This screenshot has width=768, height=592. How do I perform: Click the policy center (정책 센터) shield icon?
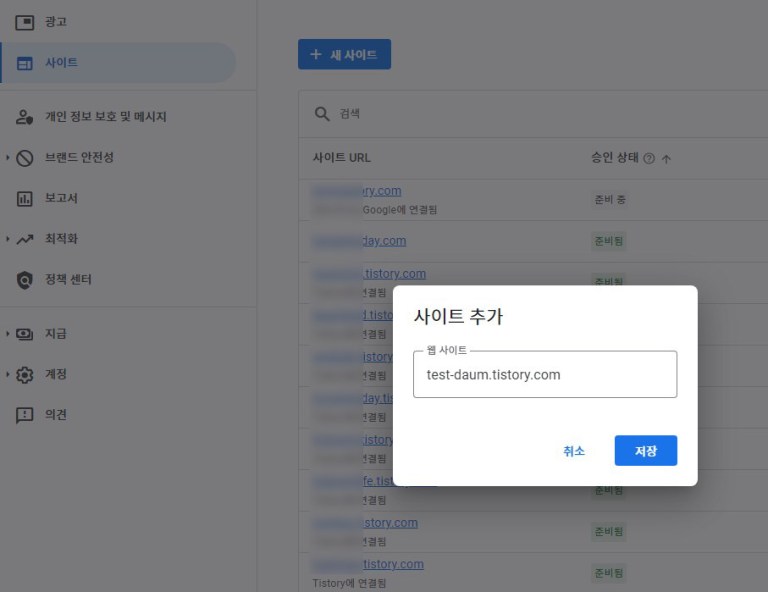(24, 280)
